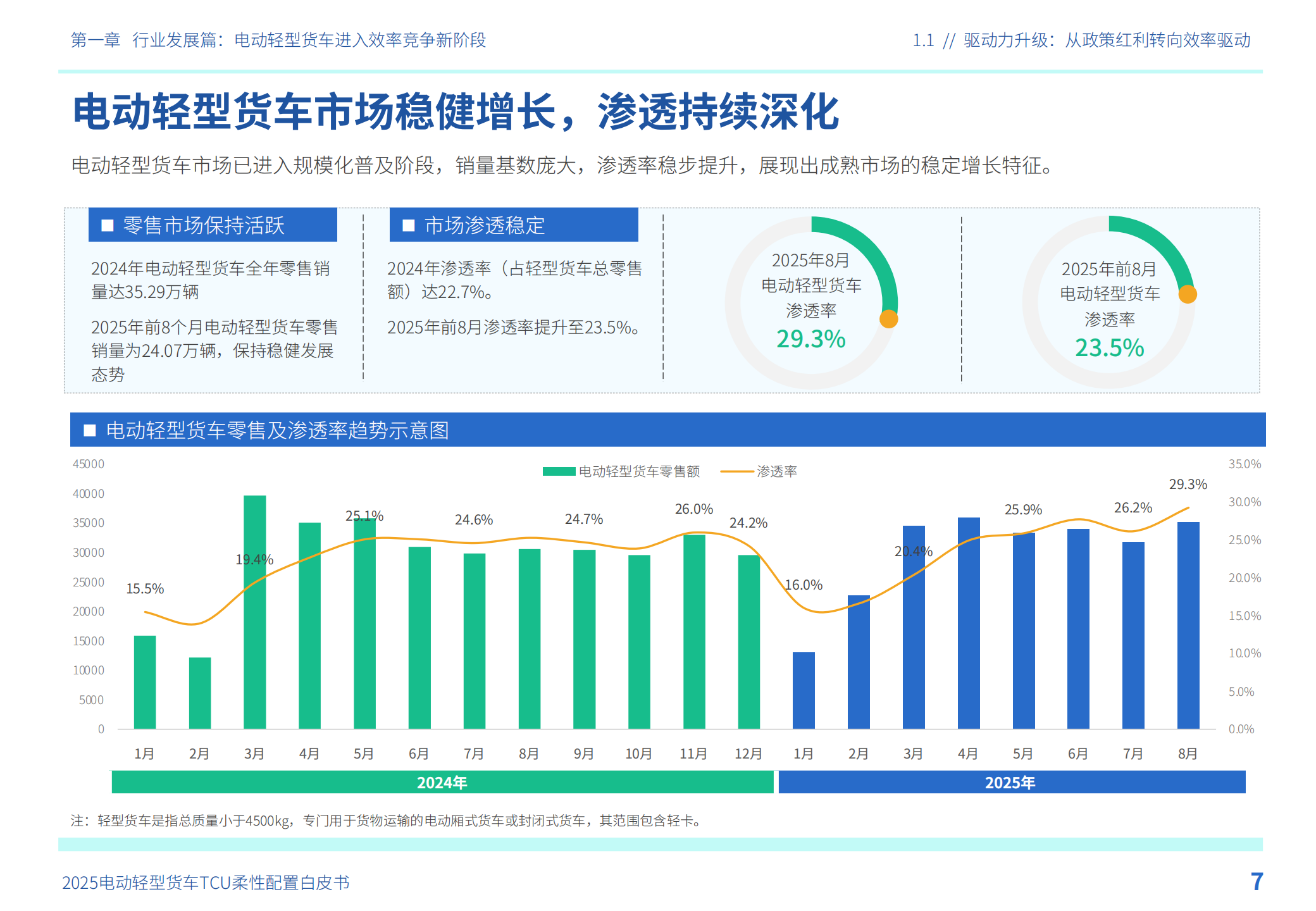
Task: Click green legend swatch for 电动轻型货车零售额
Action: pos(559,471)
